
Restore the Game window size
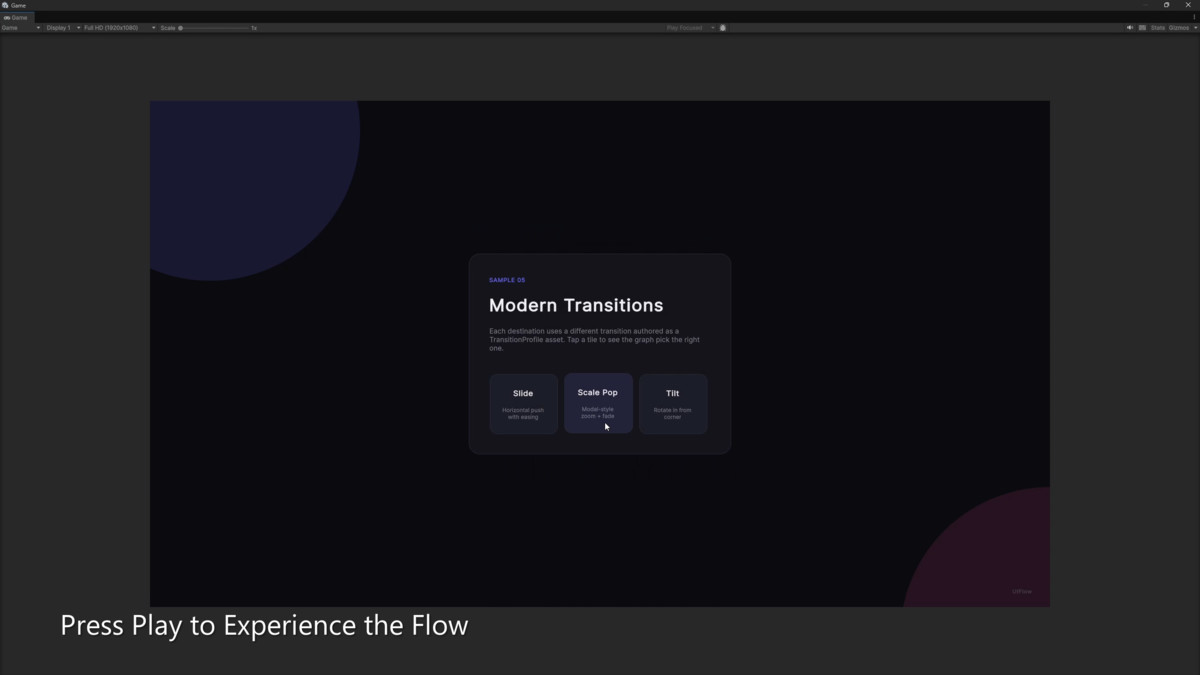pos(1166,5)
